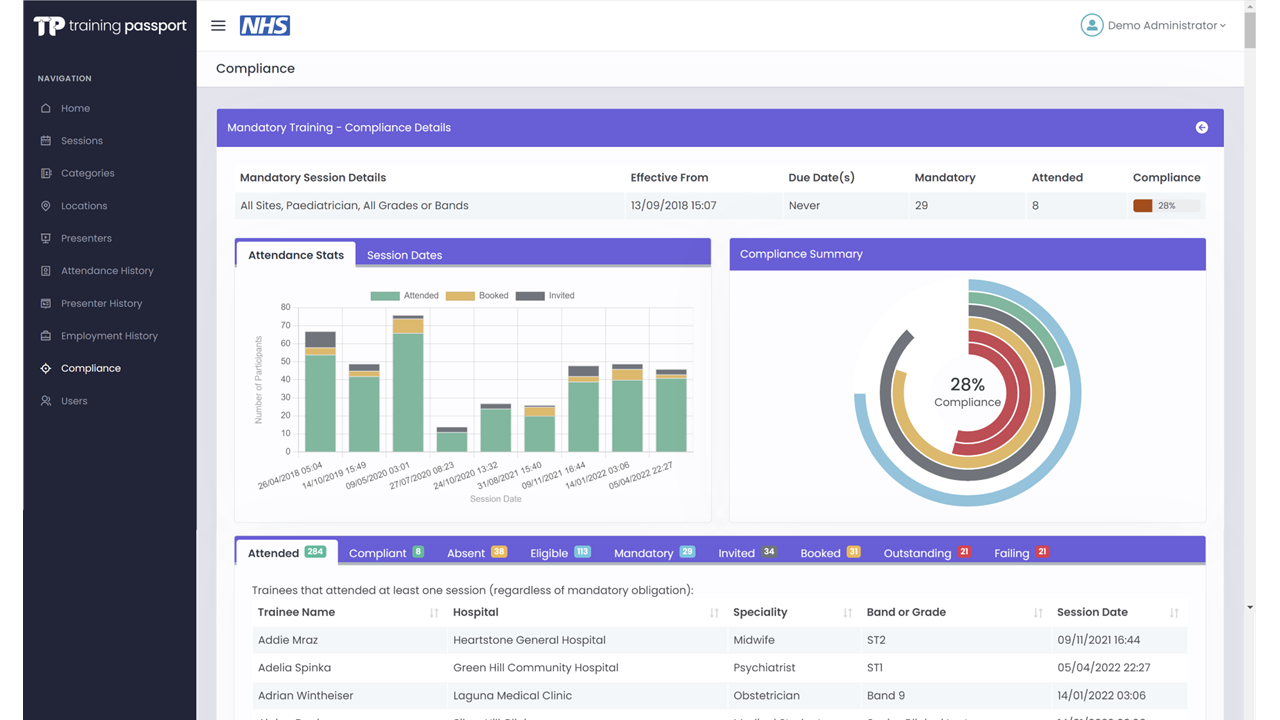Click the Sessions calendar icon
The height and width of the screenshot is (720, 1280).
45,141
